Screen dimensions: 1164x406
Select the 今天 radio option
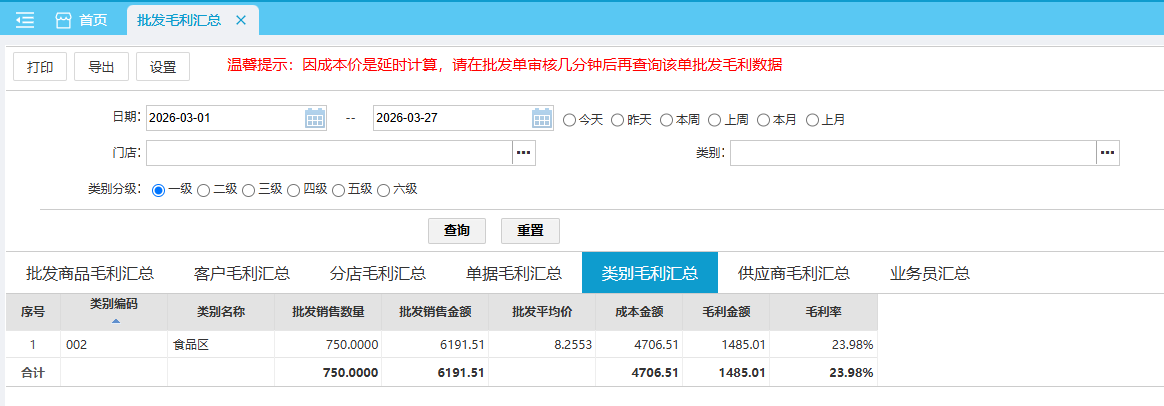point(570,120)
